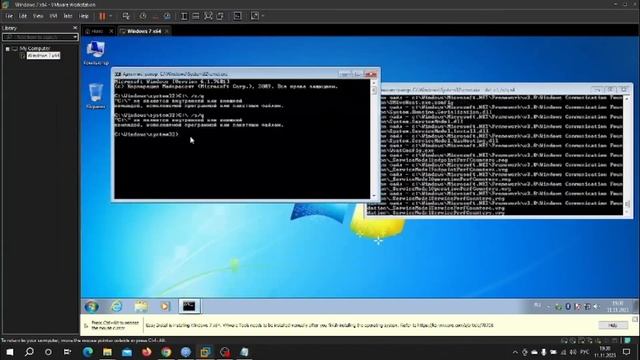Close the VMware notification bar

pyautogui.click(x=635, y=319)
